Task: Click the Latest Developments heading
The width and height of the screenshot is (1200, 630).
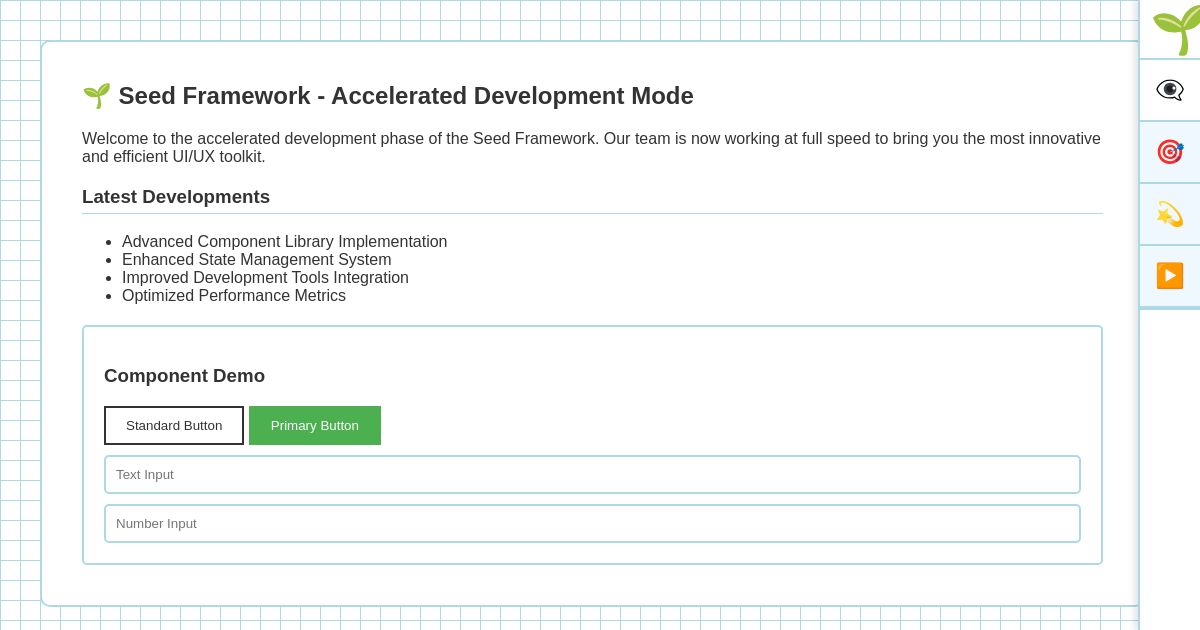Action: click(176, 197)
